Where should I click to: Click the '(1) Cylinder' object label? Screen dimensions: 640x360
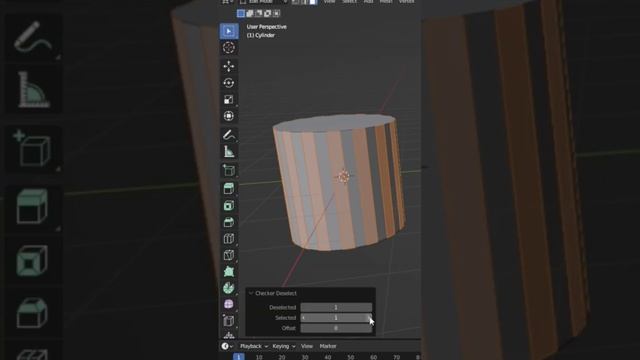tap(260, 36)
